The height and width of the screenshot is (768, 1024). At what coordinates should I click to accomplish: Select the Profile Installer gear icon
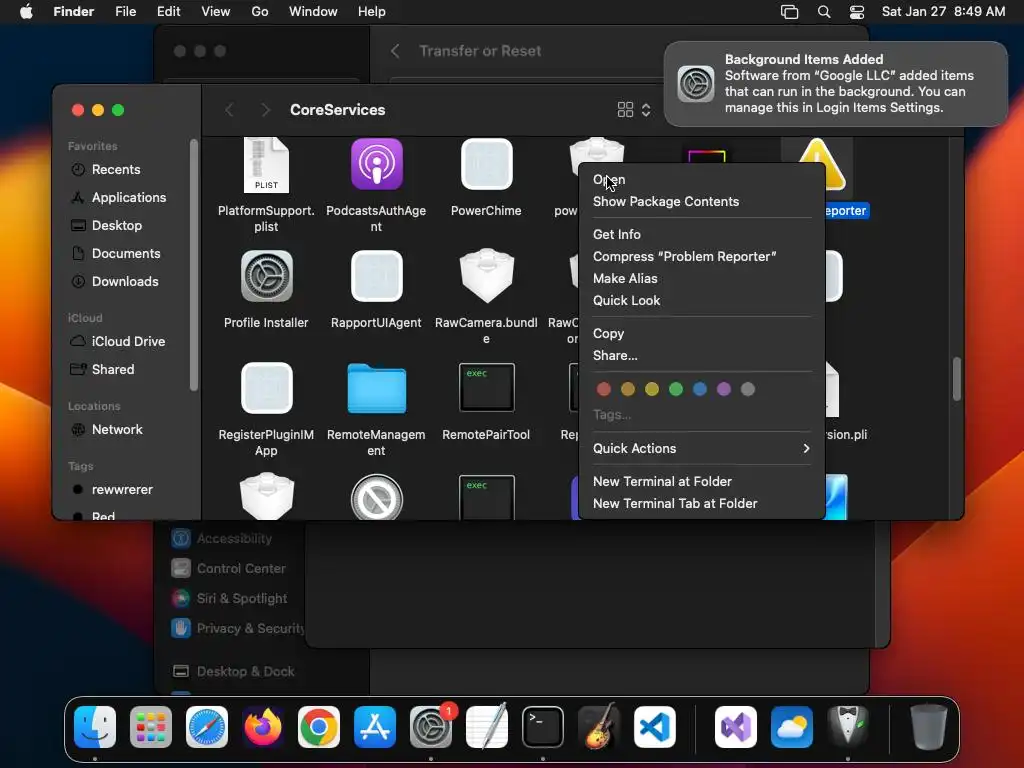(266, 276)
